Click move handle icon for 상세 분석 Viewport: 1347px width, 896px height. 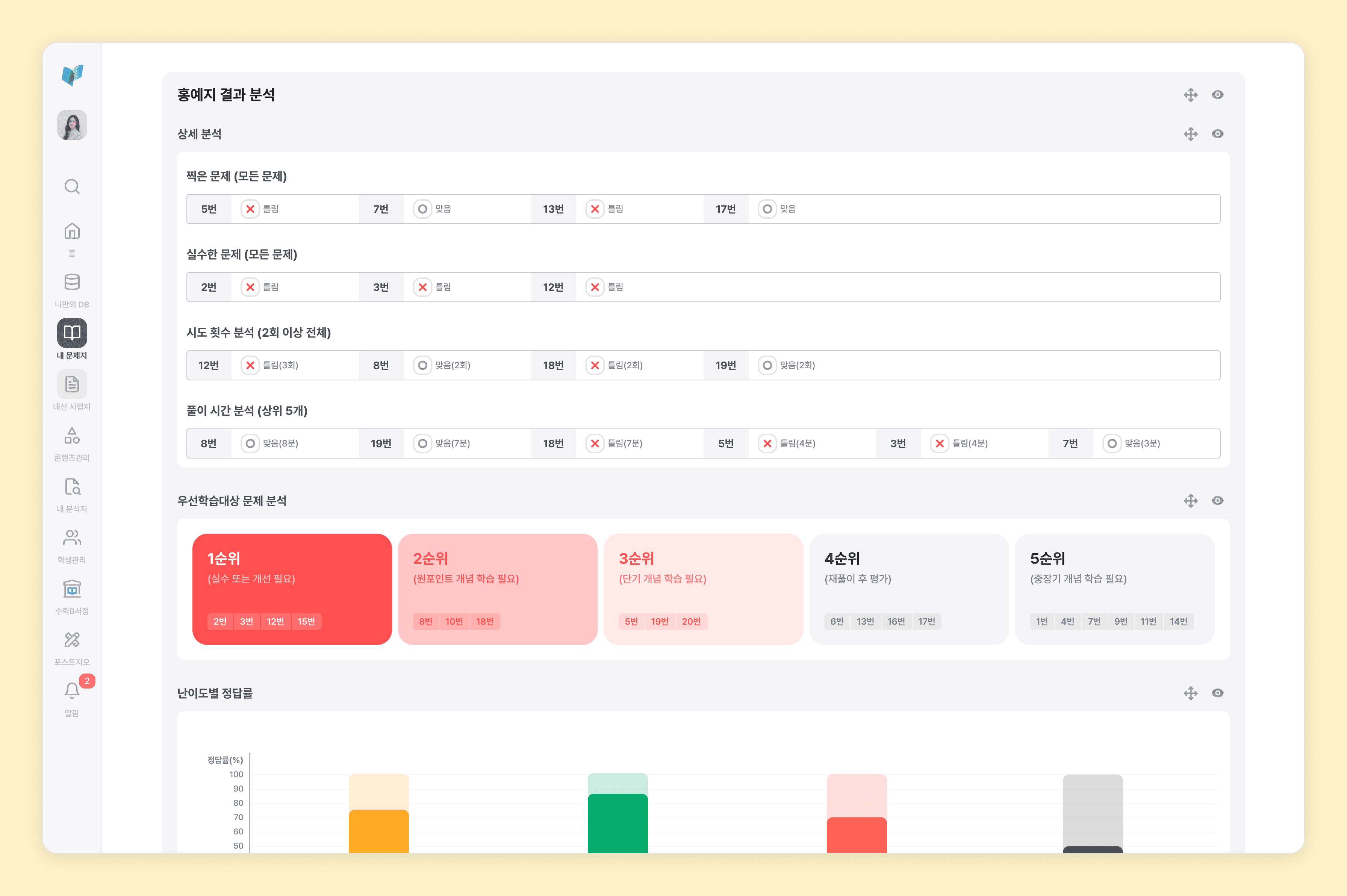[x=1191, y=134]
